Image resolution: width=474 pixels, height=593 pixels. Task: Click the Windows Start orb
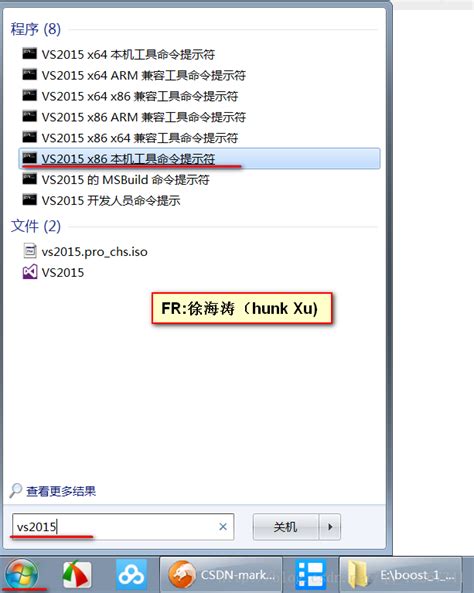pyautogui.click(x=22, y=575)
